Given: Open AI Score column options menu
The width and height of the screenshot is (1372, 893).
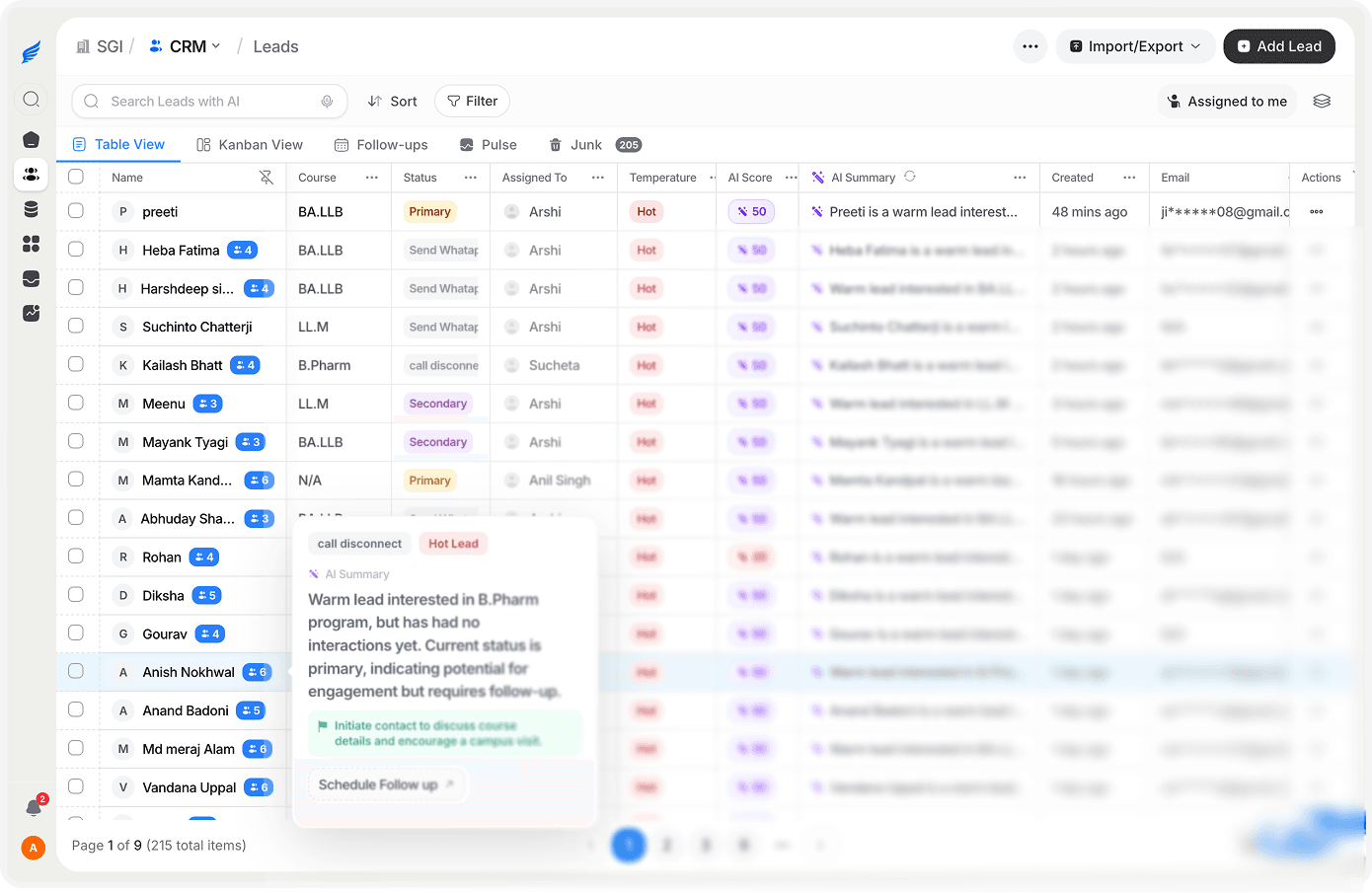Looking at the screenshot, I should pyautogui.click(x=791, y=178).
